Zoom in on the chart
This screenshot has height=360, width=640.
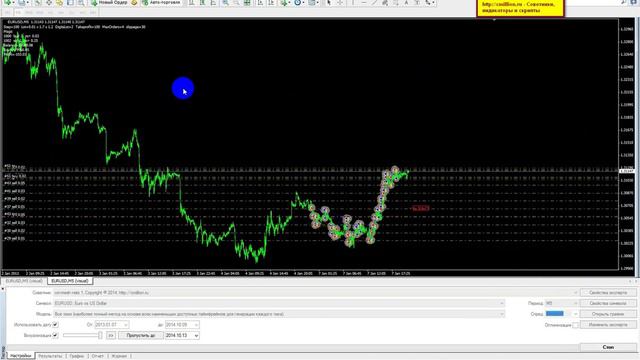click(225, 2)
